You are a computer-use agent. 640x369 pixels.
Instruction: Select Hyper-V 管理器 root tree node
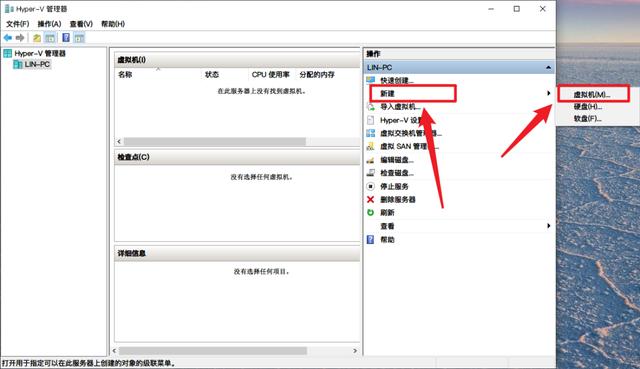(40, 53)
